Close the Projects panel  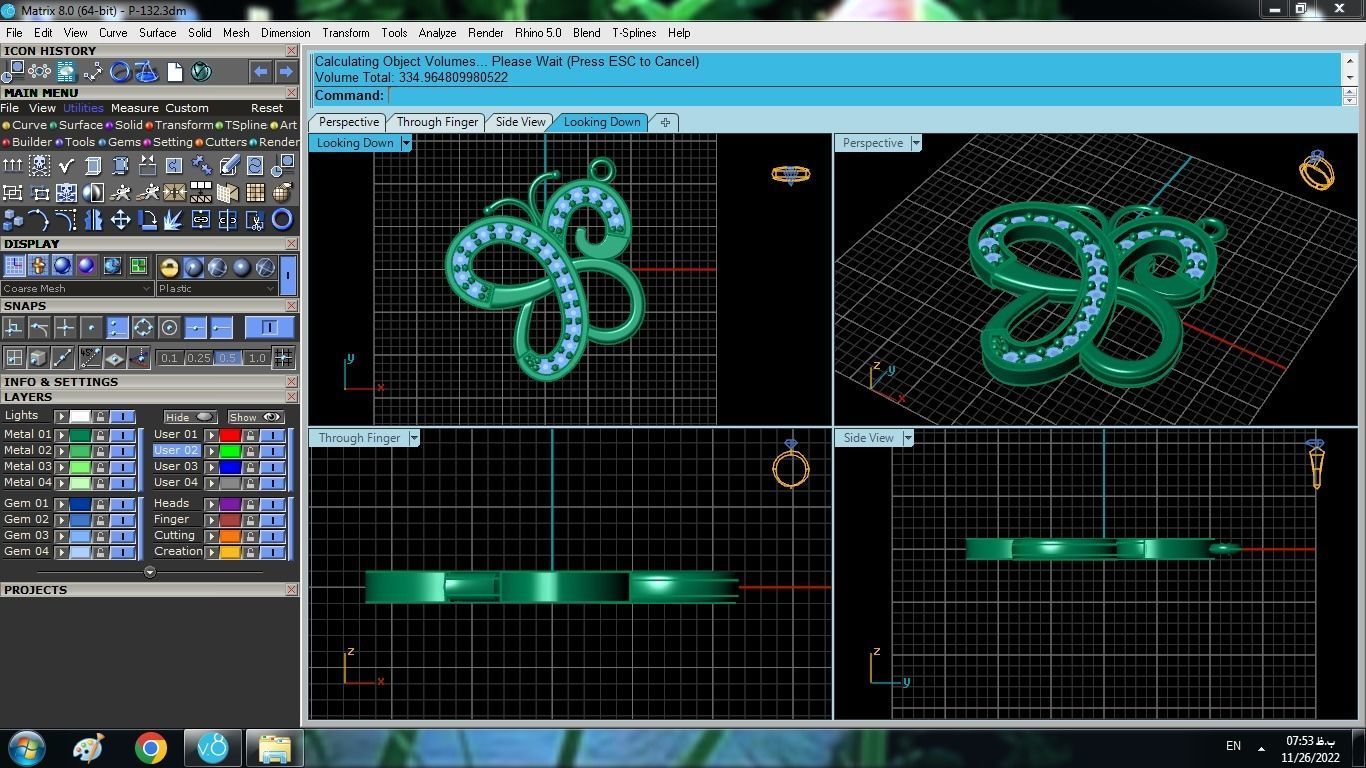[x=292, y=590]
